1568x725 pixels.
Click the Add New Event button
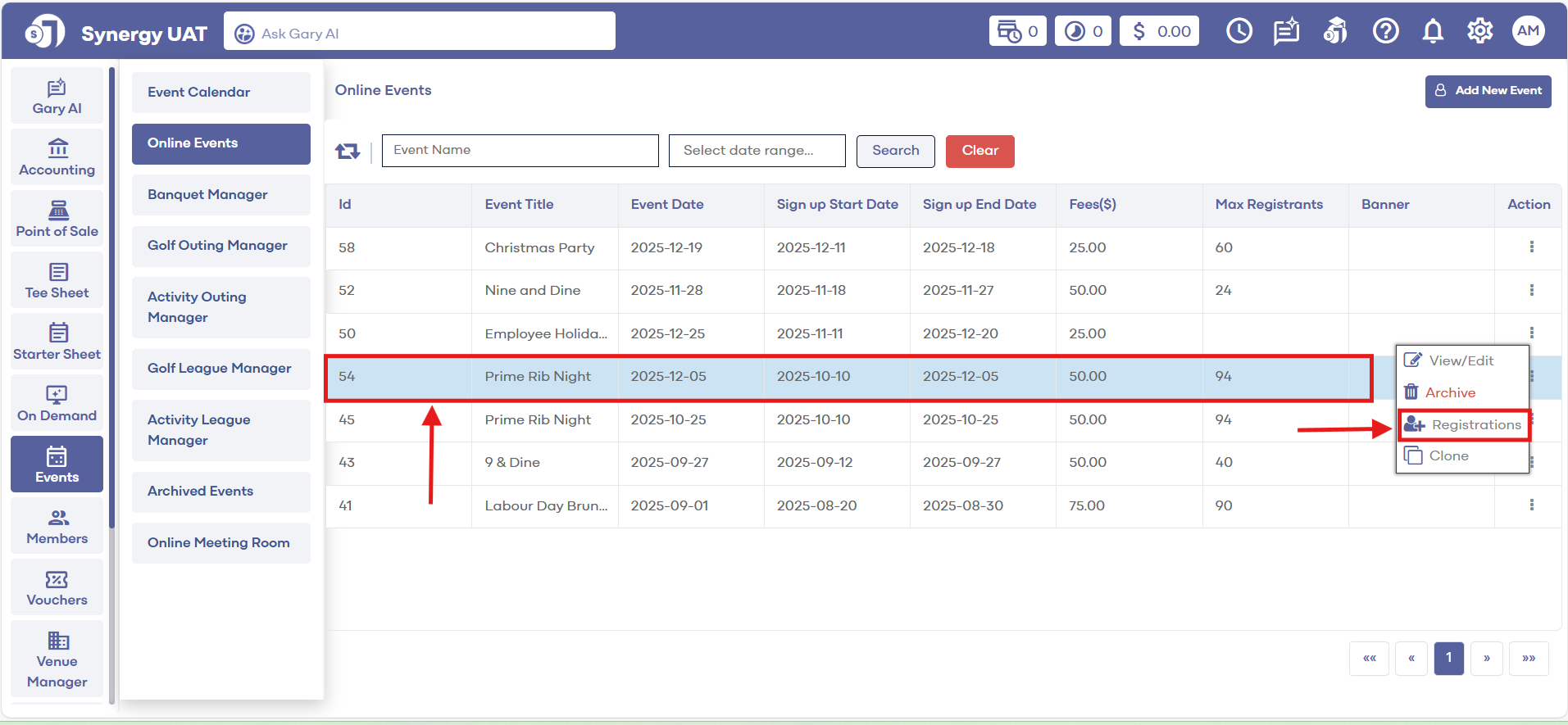1488,91
